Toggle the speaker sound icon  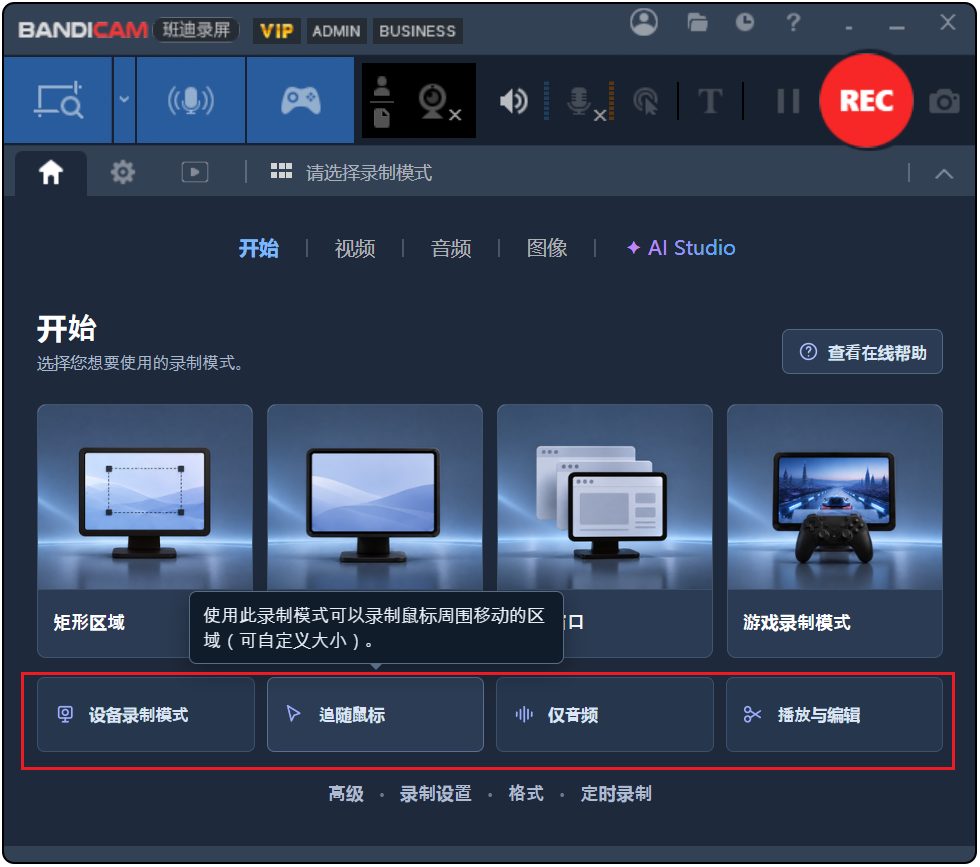pos(514,101)
